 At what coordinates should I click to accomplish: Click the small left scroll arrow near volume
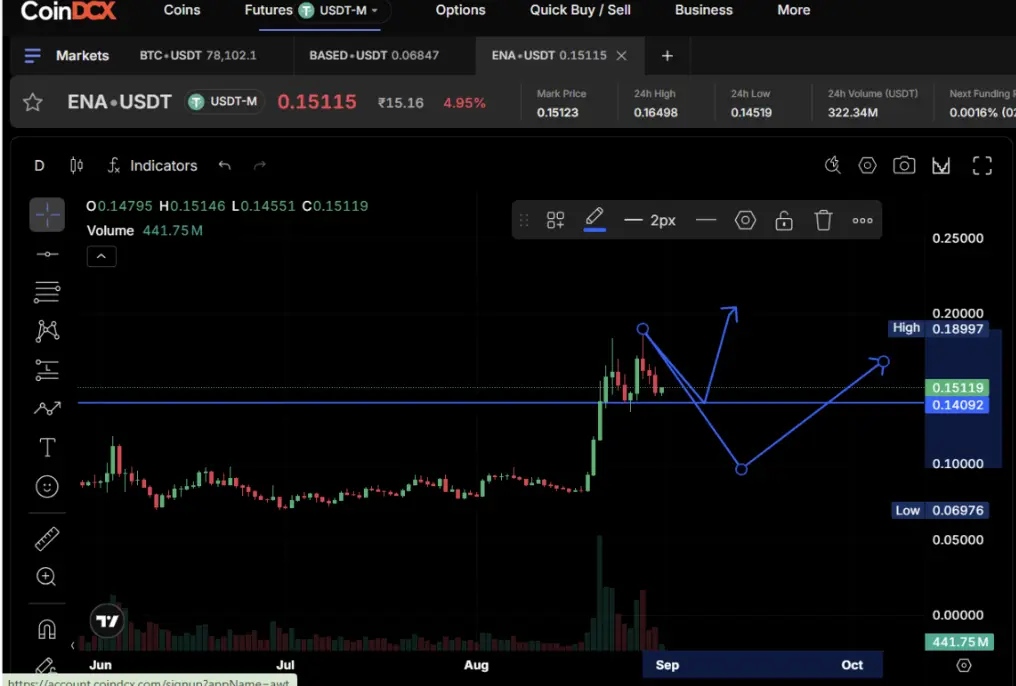[x=73, y=645]
